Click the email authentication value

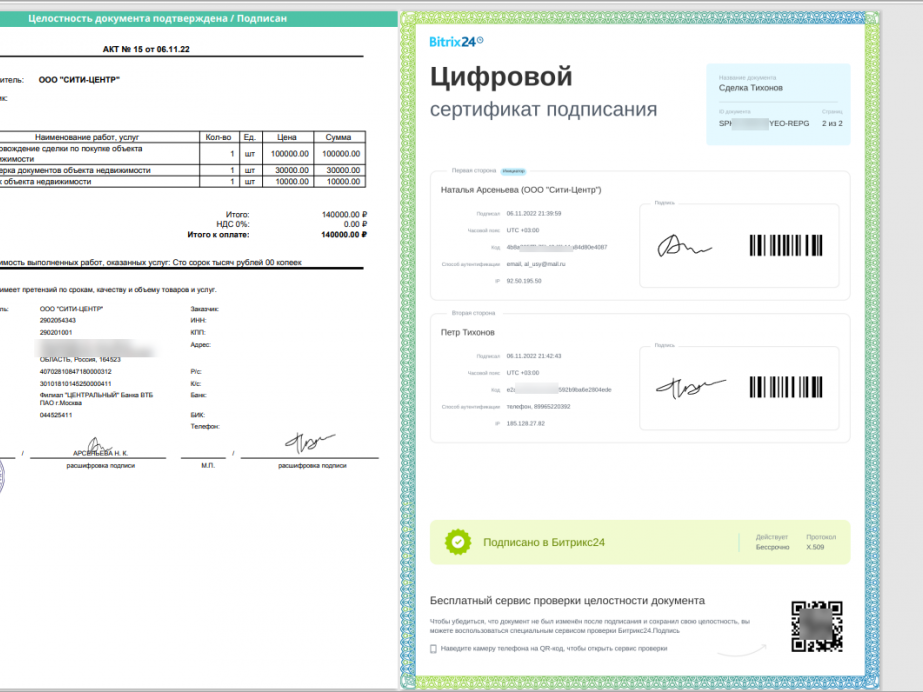(536, 264)
